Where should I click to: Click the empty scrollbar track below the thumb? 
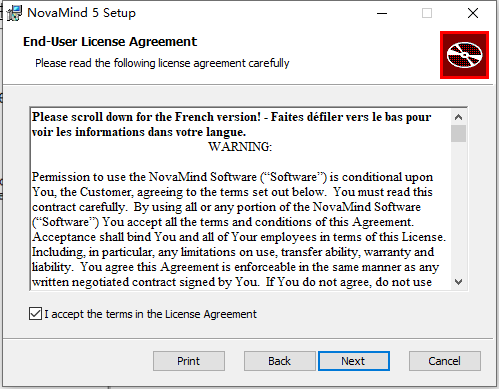click(458, 208)
